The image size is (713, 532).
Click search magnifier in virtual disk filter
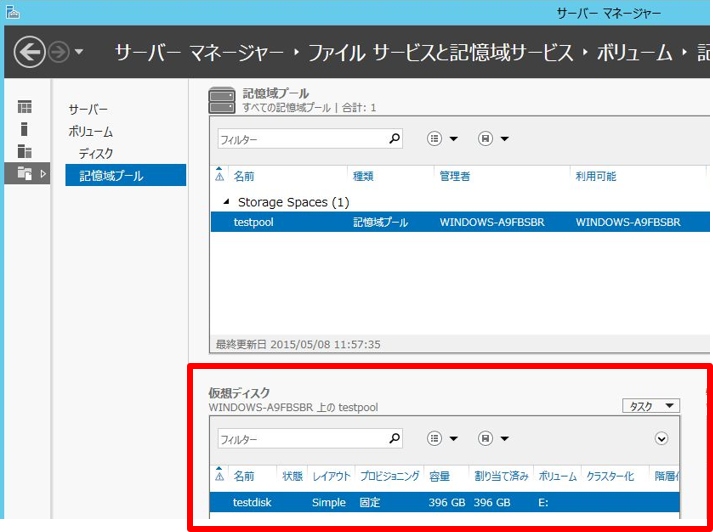click(394, 438)
